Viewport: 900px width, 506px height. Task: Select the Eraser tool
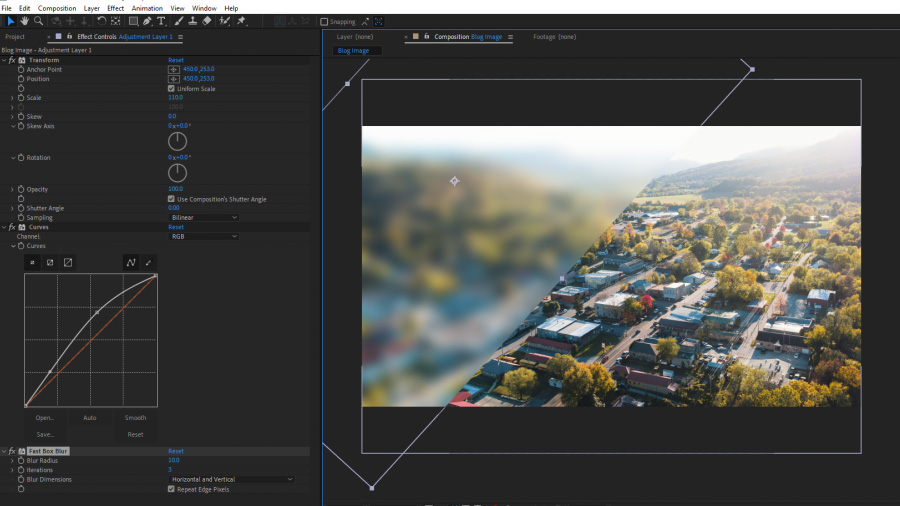point(207,21)
